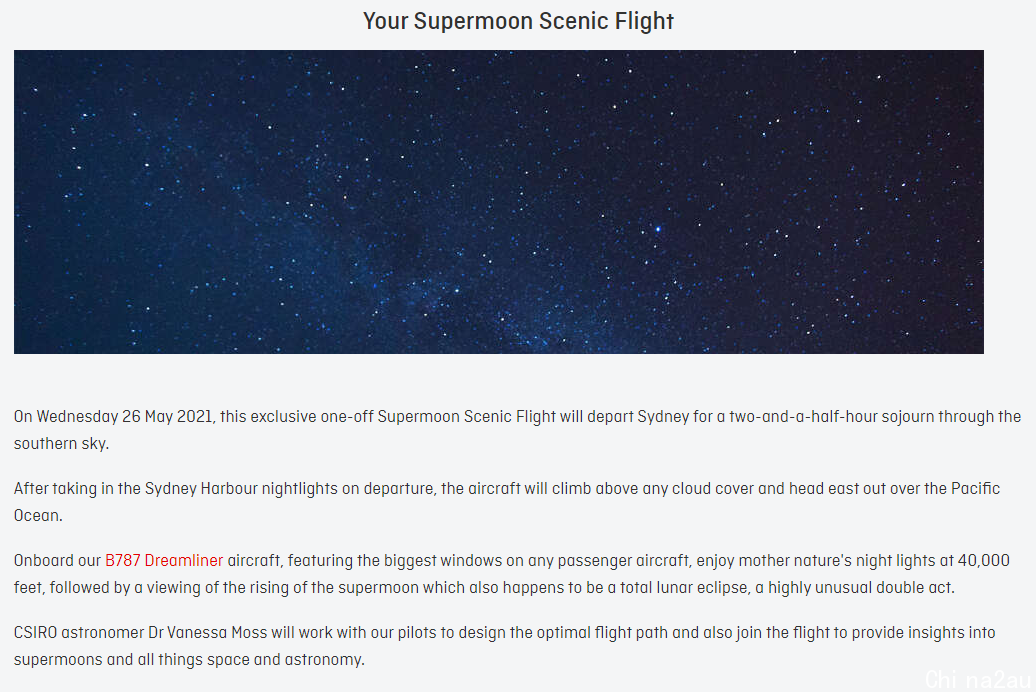The width and height of the screenshot is (1036, 692).
Task: Click the word 'CSIRO' in the last paragraph
Action: pos(36,633)
